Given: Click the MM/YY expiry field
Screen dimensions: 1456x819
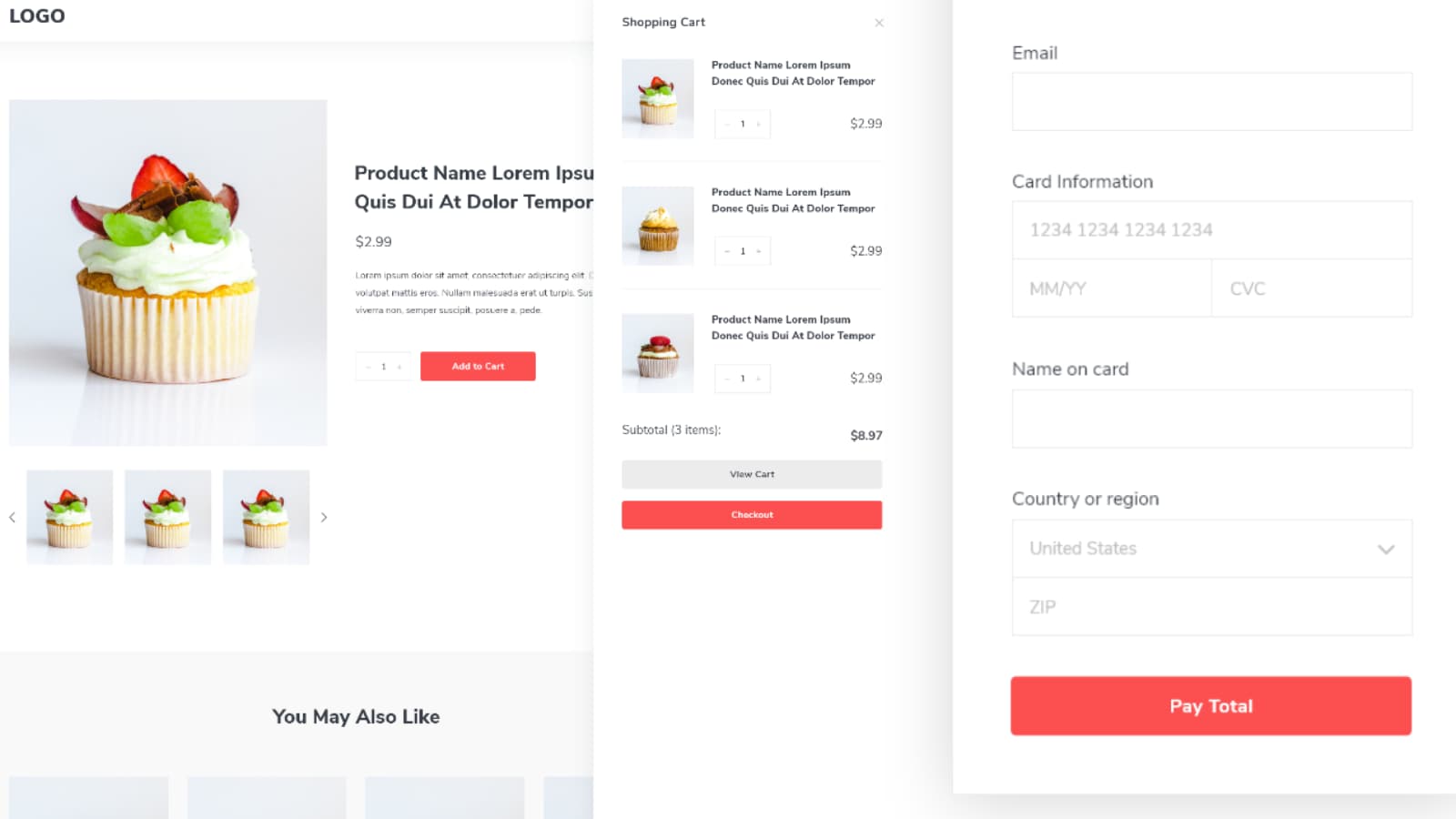Looking at the screenshot, I should [x=1110, y=288].
